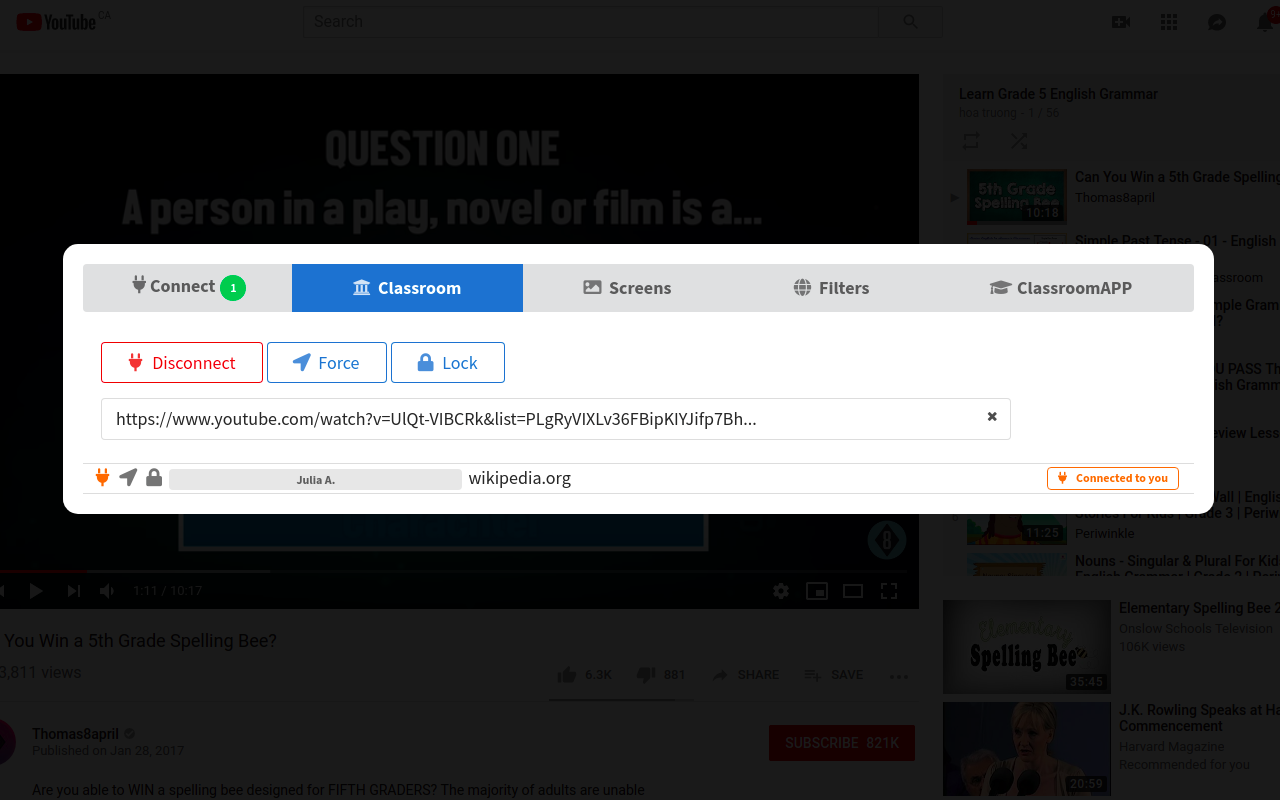Screen dimensions: 1280x800
Task: Click the green connected count badge
Action: (233, 288)
